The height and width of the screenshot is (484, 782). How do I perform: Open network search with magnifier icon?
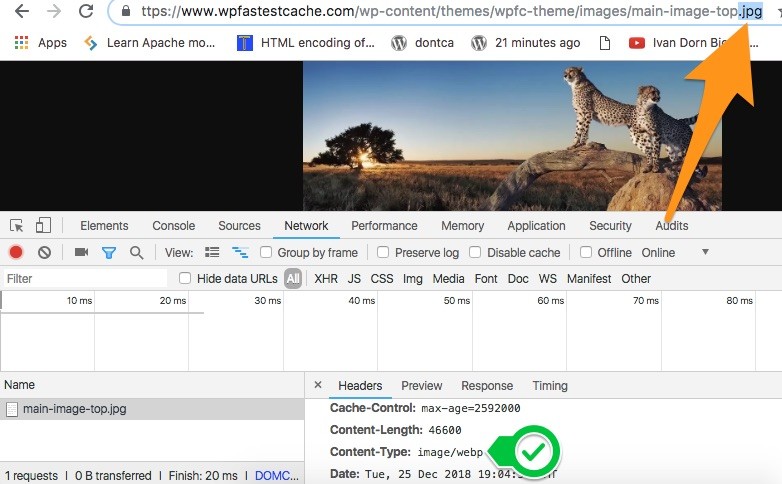pyautogui.click(x=136, y=253)
